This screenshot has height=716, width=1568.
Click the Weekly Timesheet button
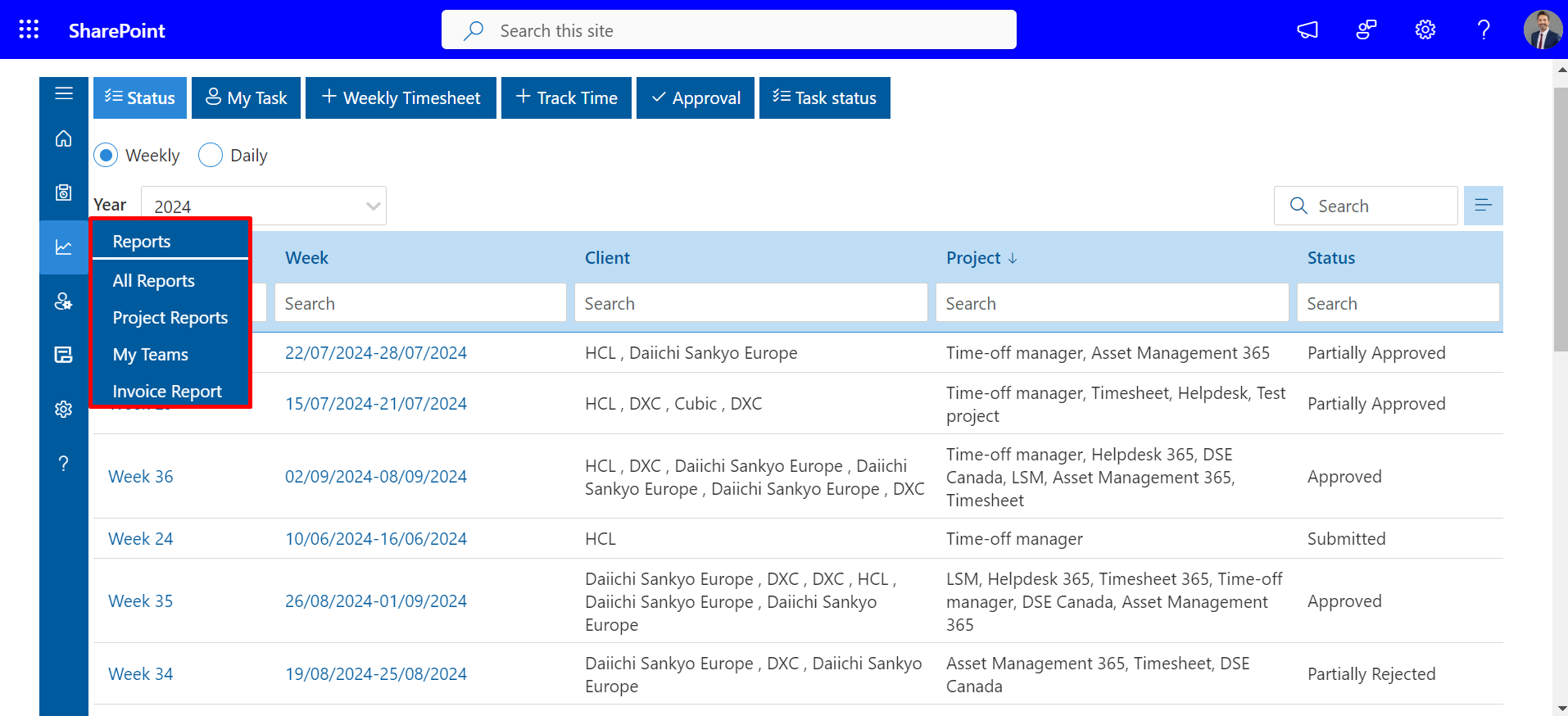coord(401,98)
